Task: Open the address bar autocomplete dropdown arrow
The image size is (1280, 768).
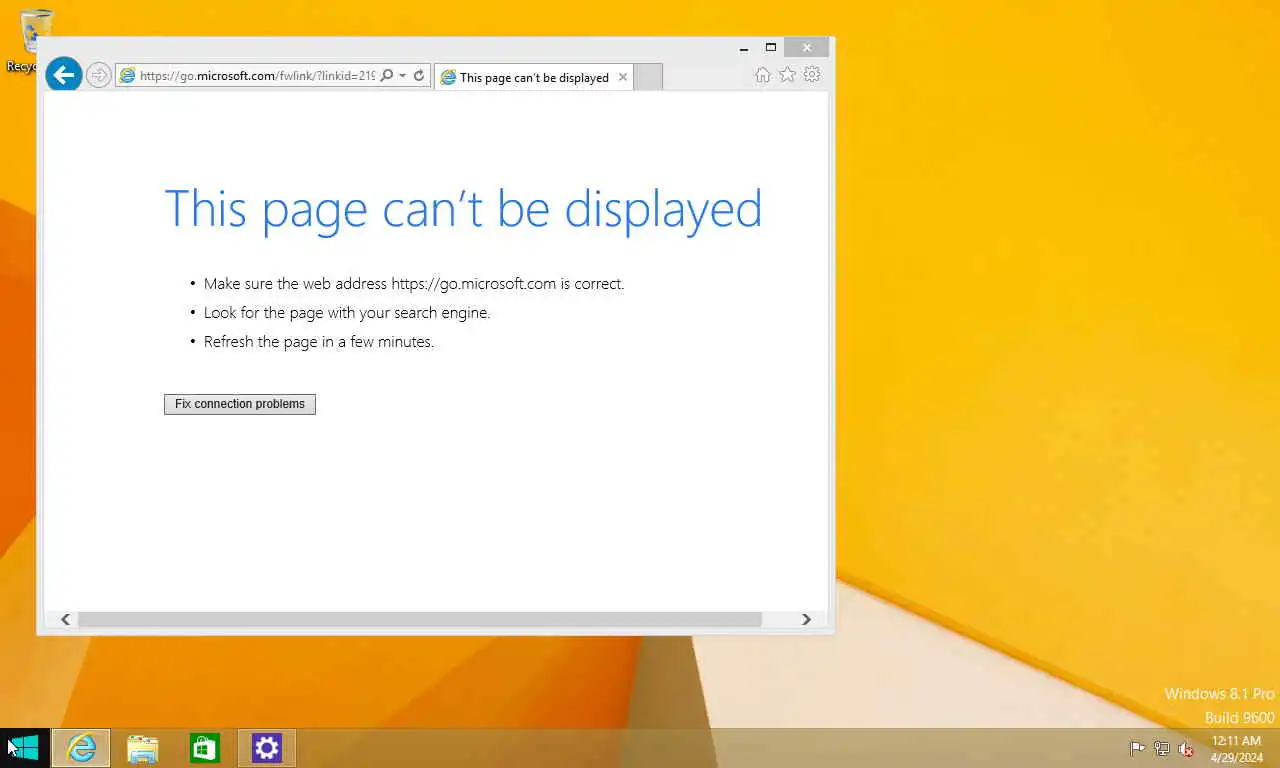Action: click(x=402, y=75)
